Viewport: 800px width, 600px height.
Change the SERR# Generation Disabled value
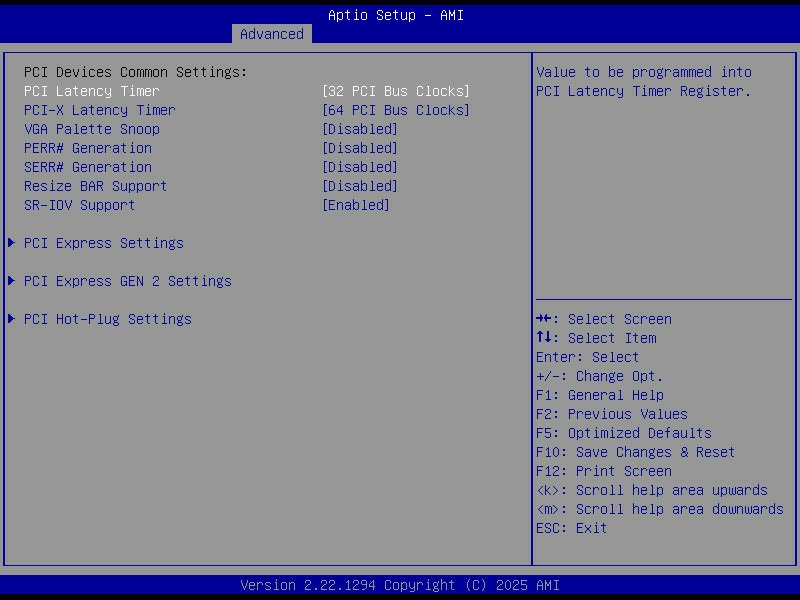360,167
